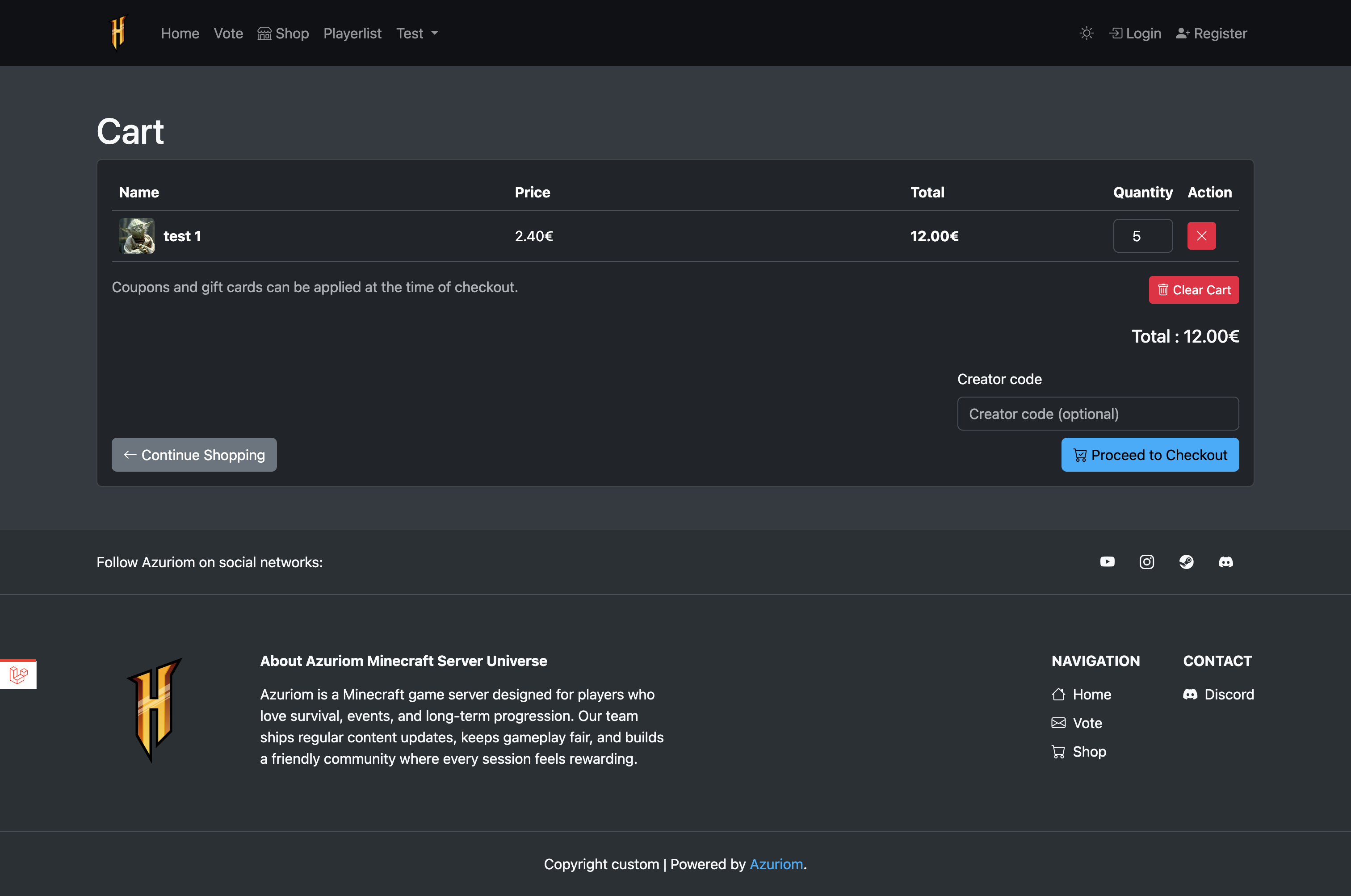Click the quantity field showing 5
This screenshot has width=1351, height=896.
pos(1142,236)
